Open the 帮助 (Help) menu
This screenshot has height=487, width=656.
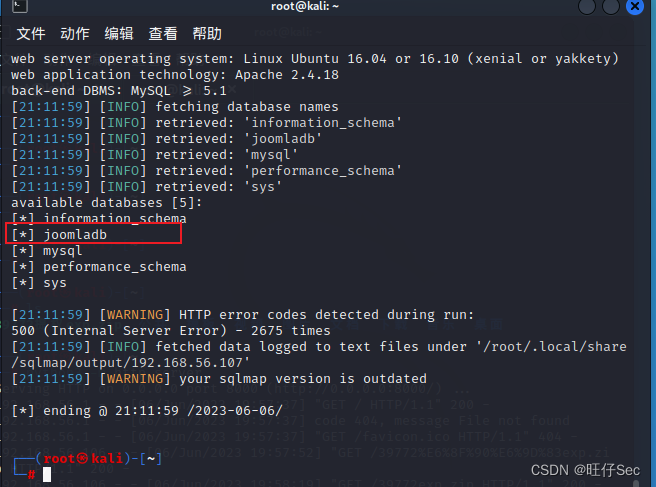pos(207,33)
